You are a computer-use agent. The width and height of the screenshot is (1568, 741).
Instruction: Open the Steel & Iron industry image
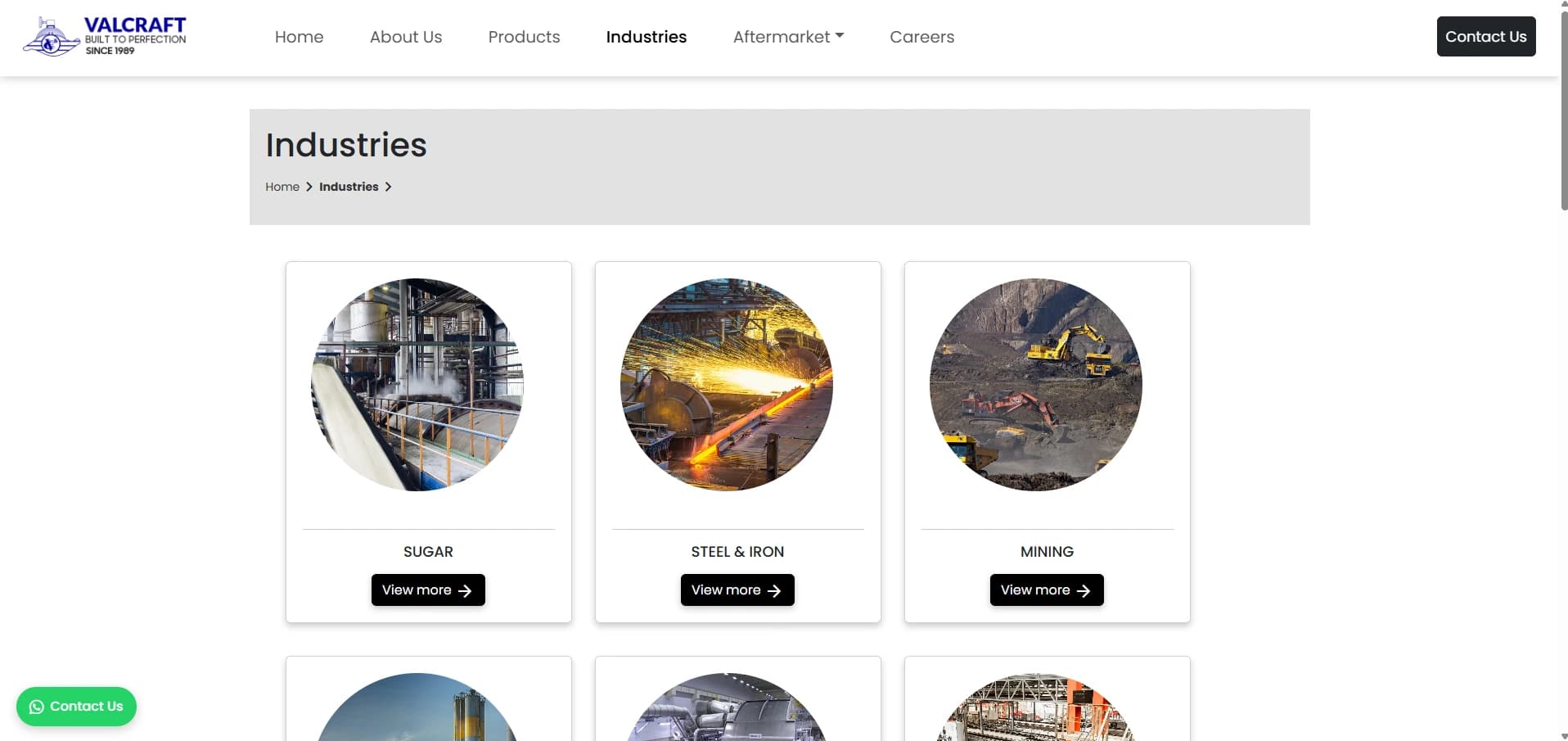[727, 385]
